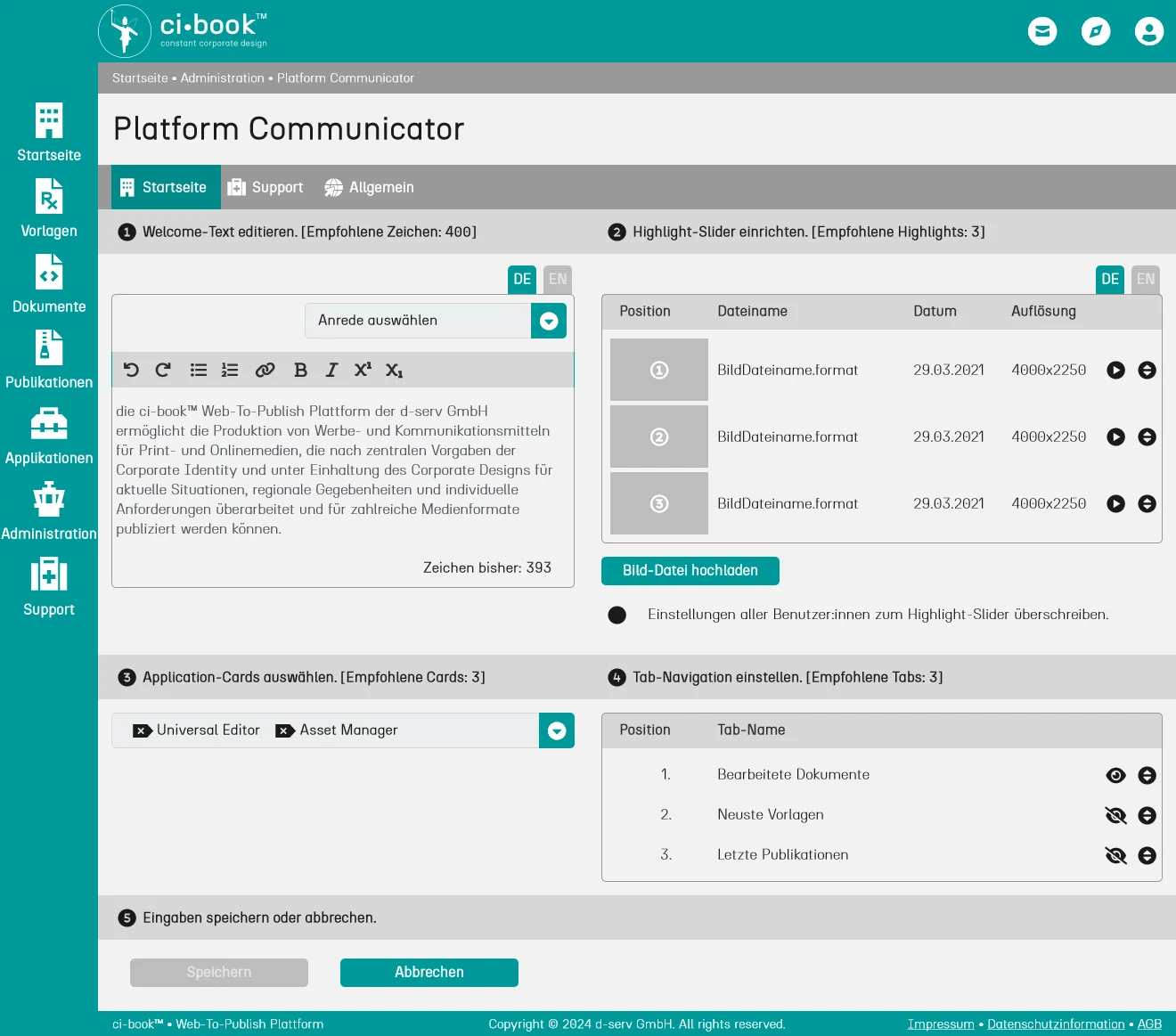Open Dokumente in the sidebar

click(49, 284)
